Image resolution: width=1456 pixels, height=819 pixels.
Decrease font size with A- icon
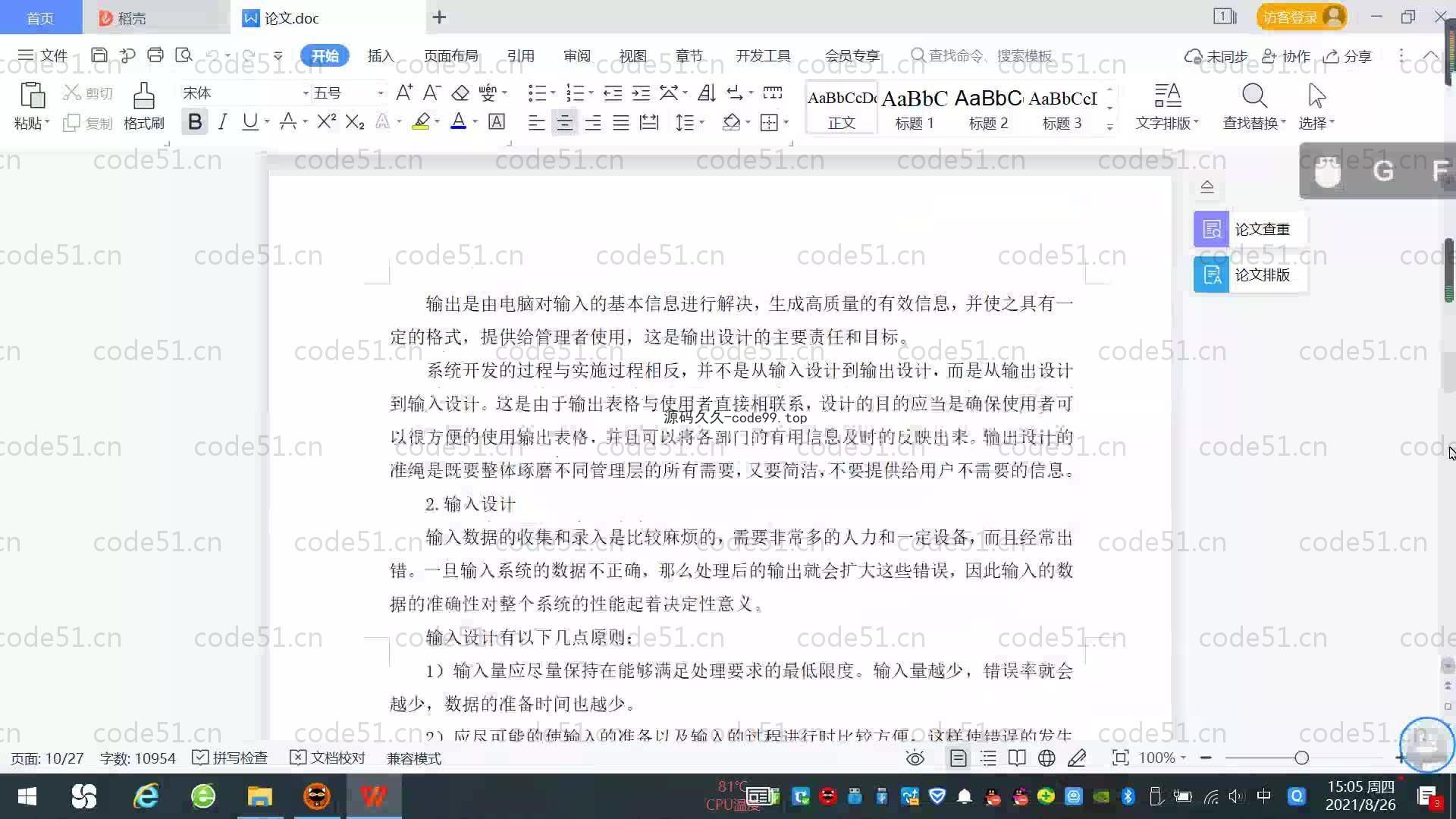[x=431, y=93]
